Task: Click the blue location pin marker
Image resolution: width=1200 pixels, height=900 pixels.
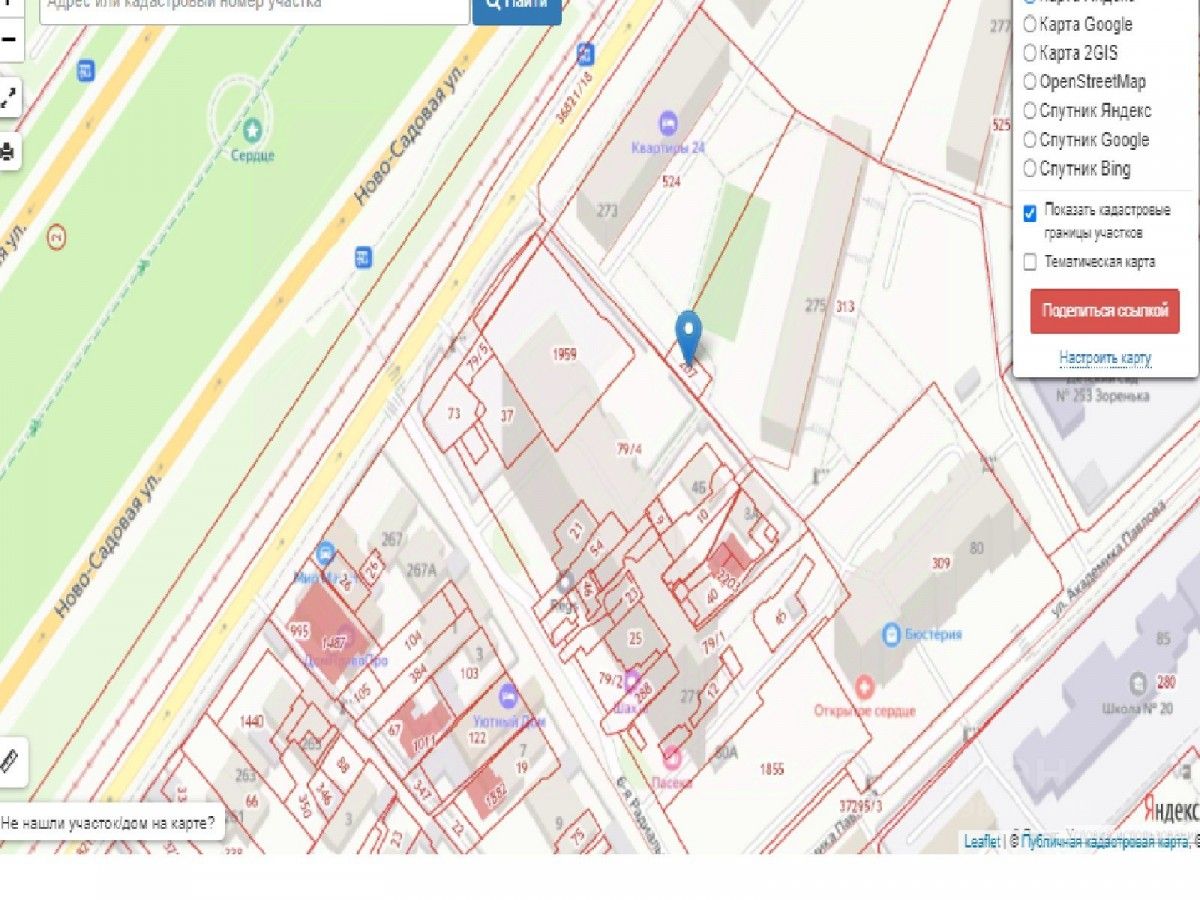Action: (x=688, y=338)
